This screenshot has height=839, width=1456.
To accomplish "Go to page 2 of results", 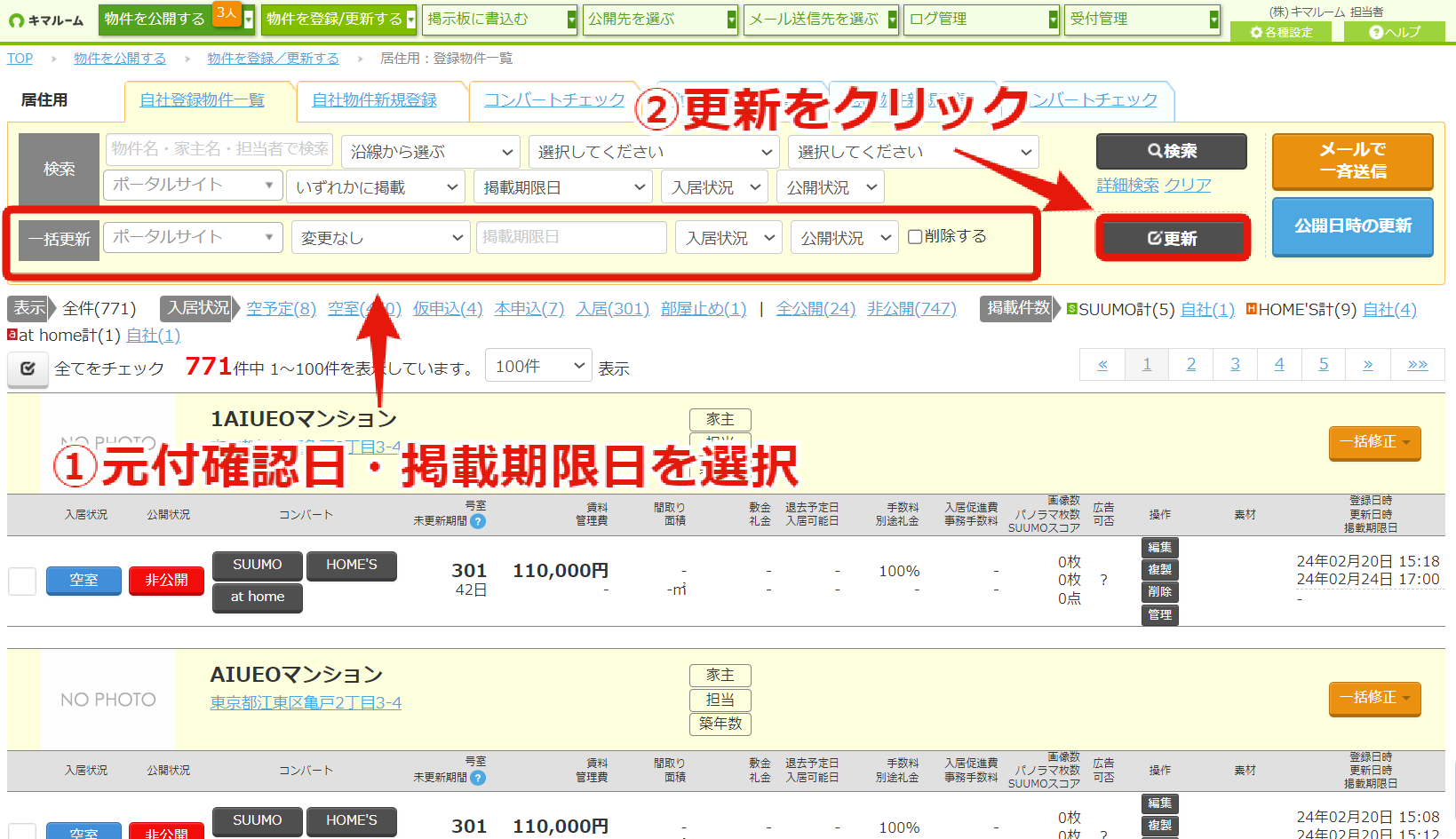I will [1190, 364].
